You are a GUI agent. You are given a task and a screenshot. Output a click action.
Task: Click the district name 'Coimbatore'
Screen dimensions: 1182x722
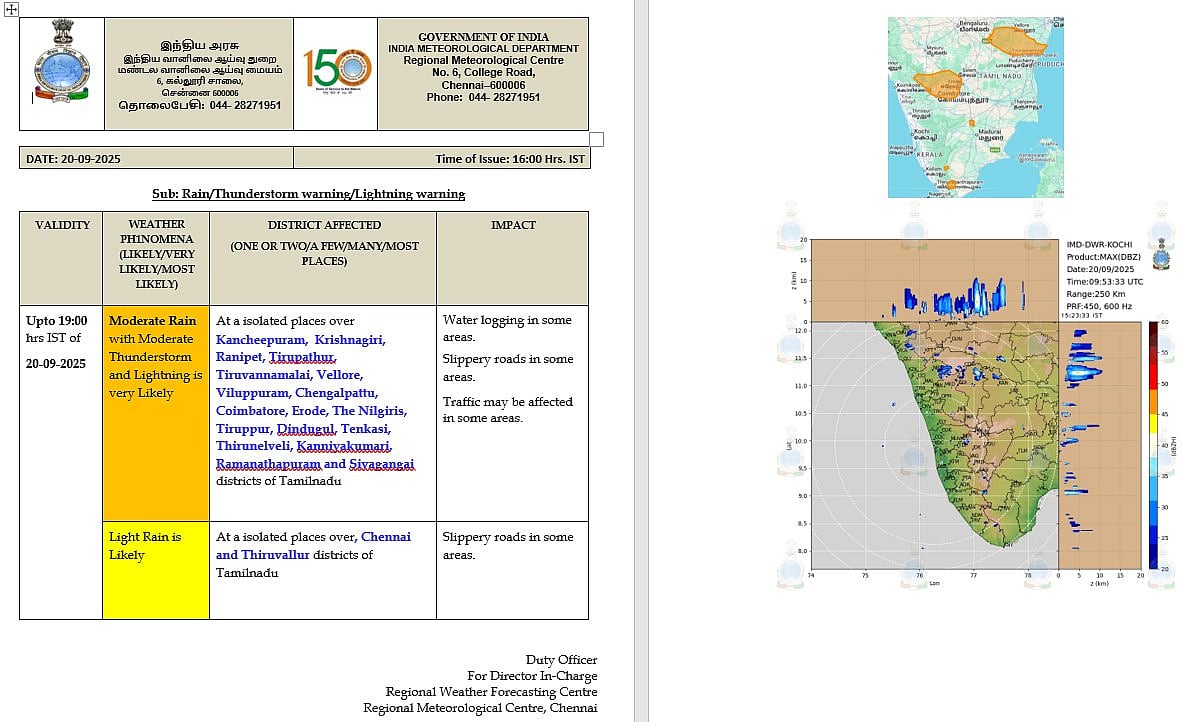coord(251,411)
